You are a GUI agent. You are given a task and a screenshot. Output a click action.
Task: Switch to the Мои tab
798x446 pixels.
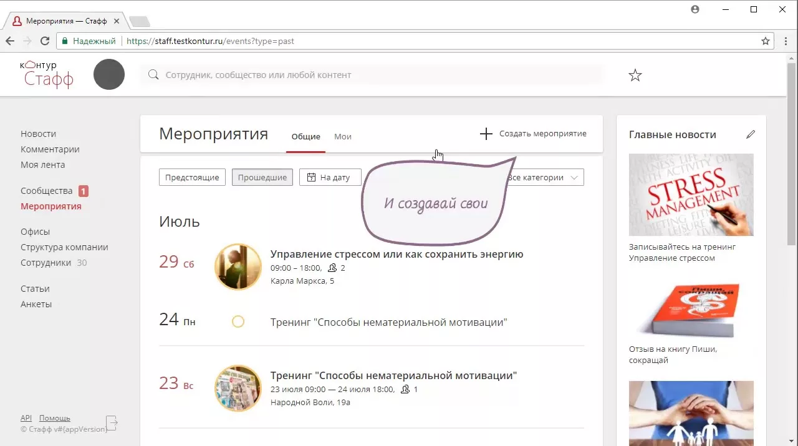click(343, 136)
